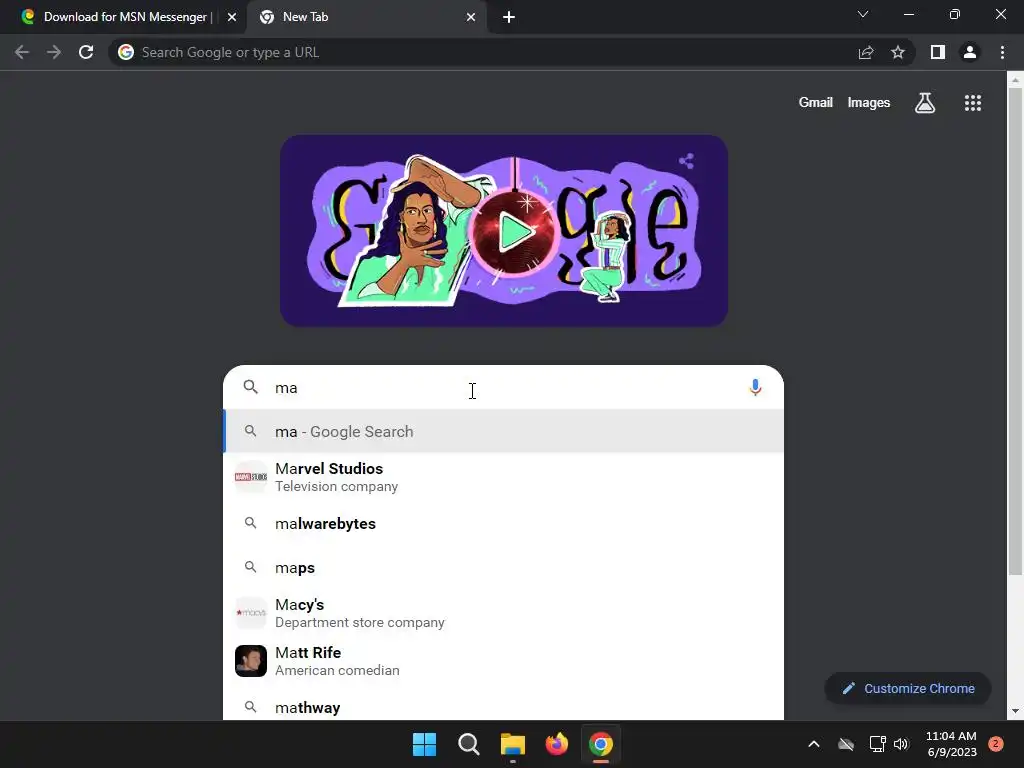The height and width of the screenshot is (768, 1024).
Task: Click the doodle share icon
Action: (686, 161)
